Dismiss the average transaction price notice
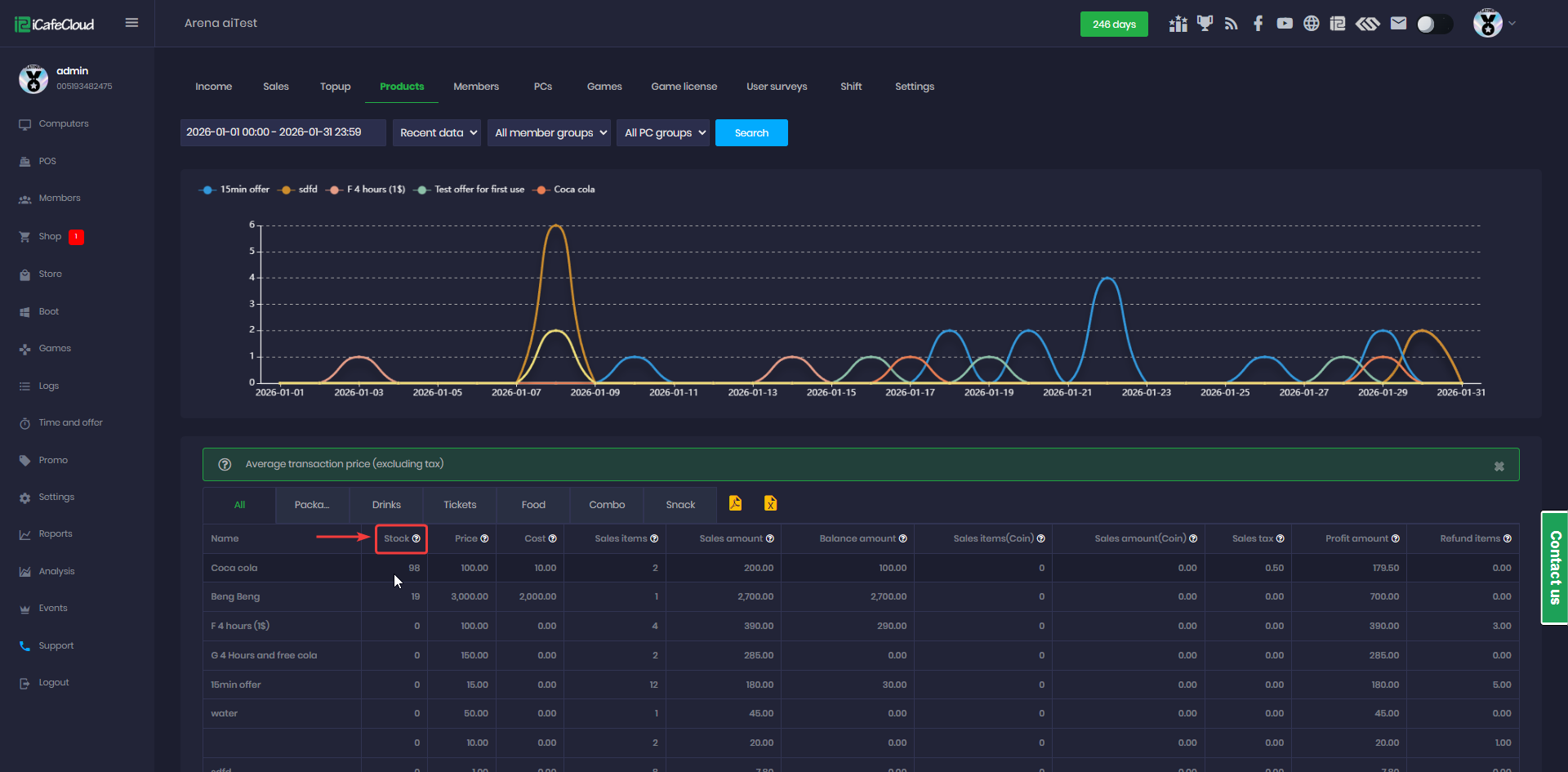 pos(1499,466)
